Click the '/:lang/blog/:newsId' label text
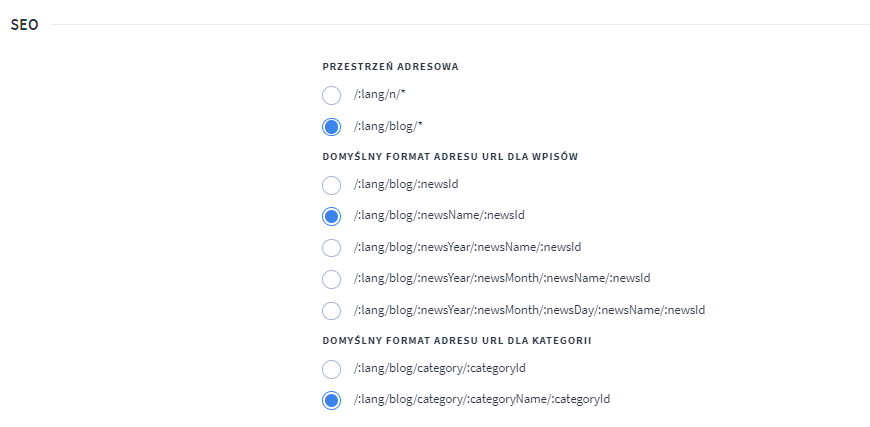The width and height of the screenshot is (870, 427). pyautogui.click(x=406, y=184)
